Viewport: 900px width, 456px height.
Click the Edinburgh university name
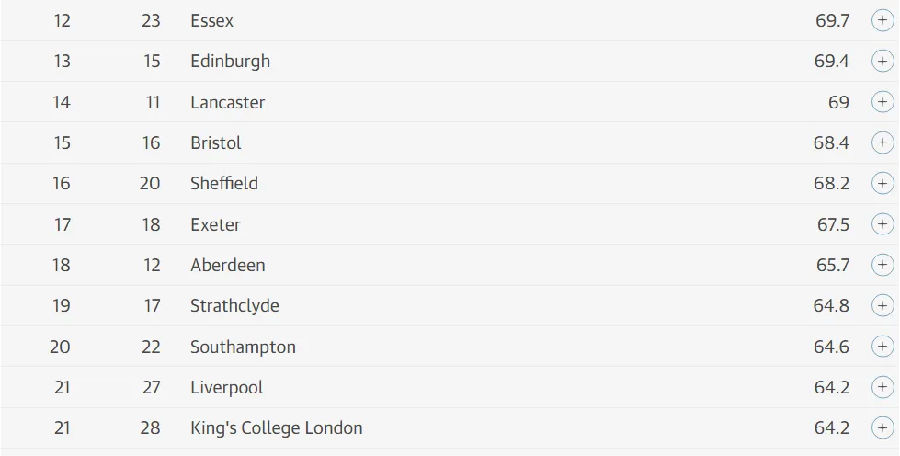230,61
